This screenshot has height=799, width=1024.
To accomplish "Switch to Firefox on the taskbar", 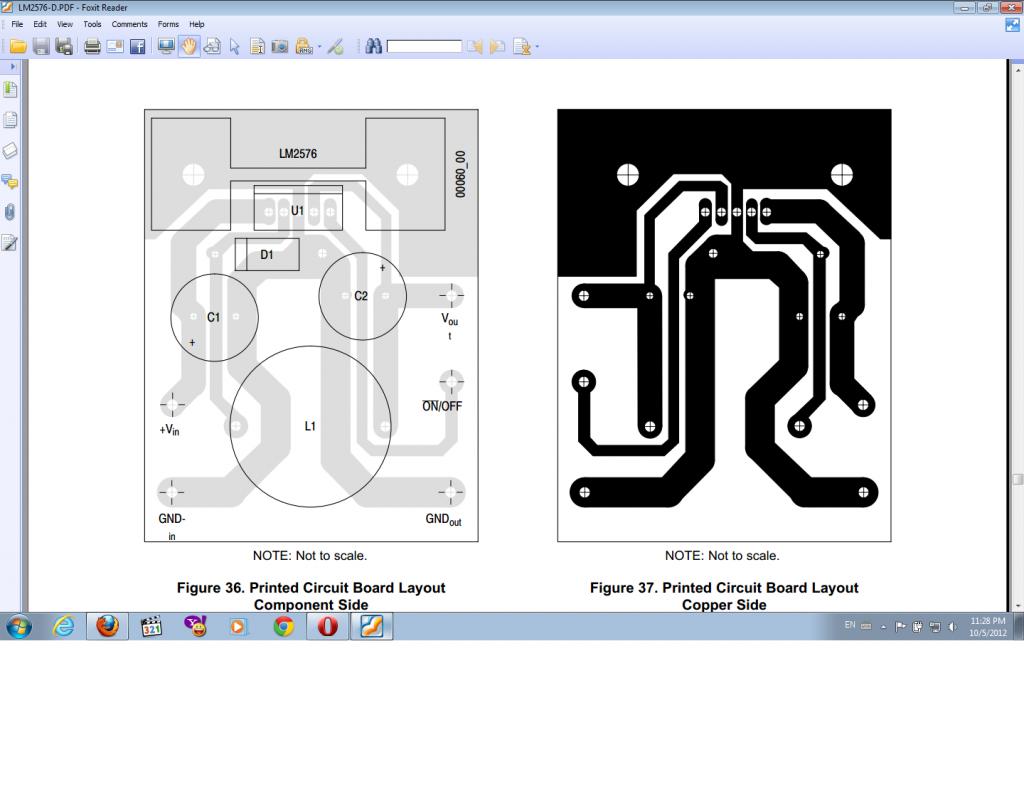I will pos(107,627).
